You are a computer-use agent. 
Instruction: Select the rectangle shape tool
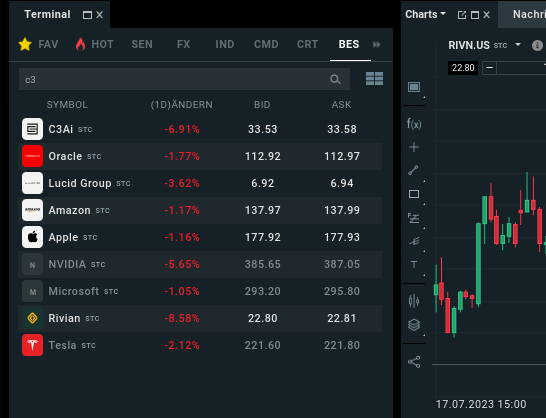coord(414,194)
